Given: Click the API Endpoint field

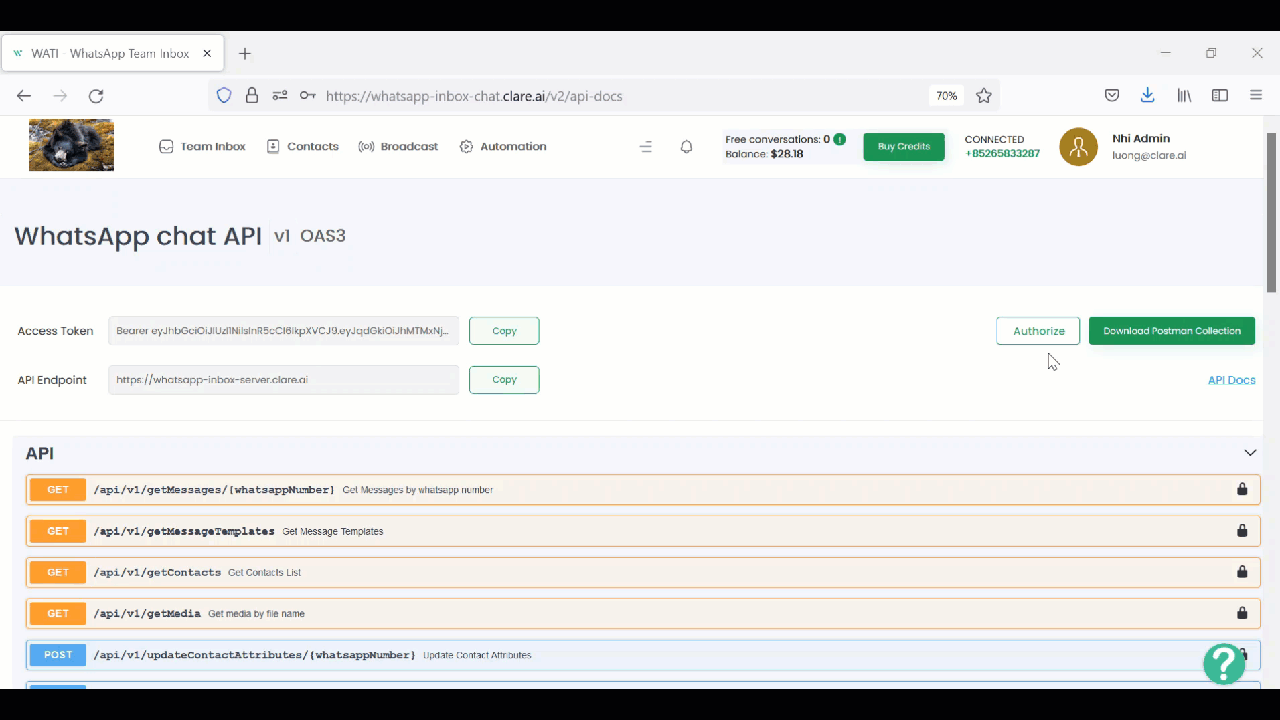Looking at the screenshot, I should pyautogui.click(x=283, y=380).
